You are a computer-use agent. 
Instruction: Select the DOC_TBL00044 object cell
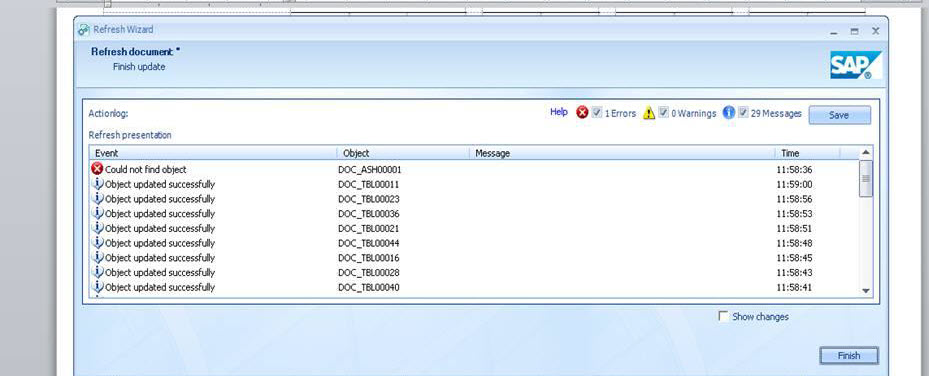pos(369,243)
